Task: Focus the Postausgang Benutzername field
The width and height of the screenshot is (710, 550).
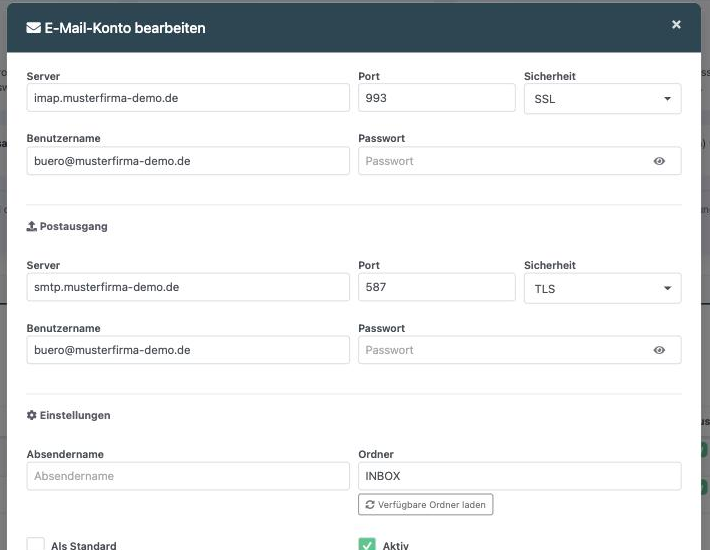Action: (x=188, y=350)
